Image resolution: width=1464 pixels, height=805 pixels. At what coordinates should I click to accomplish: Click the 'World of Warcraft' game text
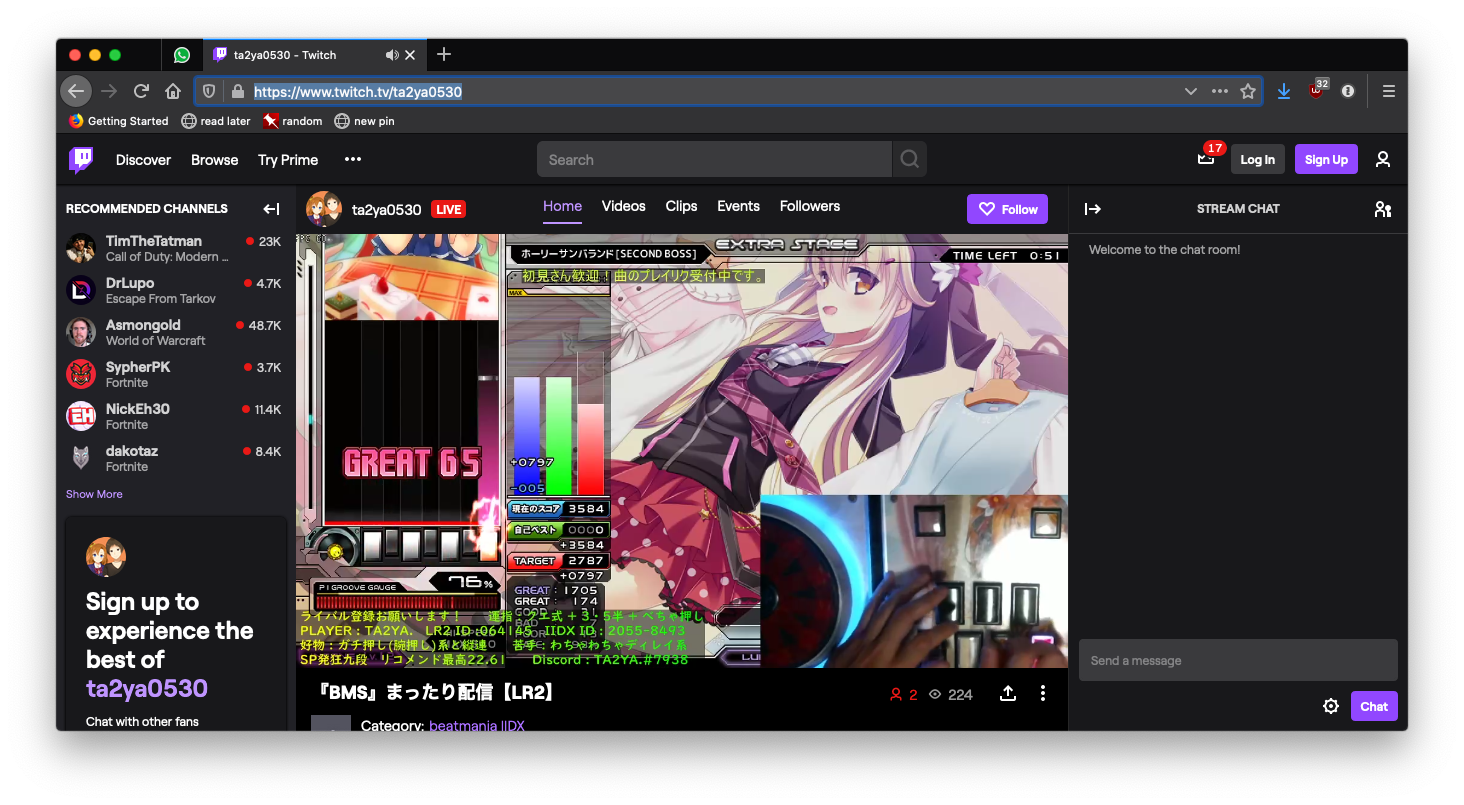pos(156,341)
